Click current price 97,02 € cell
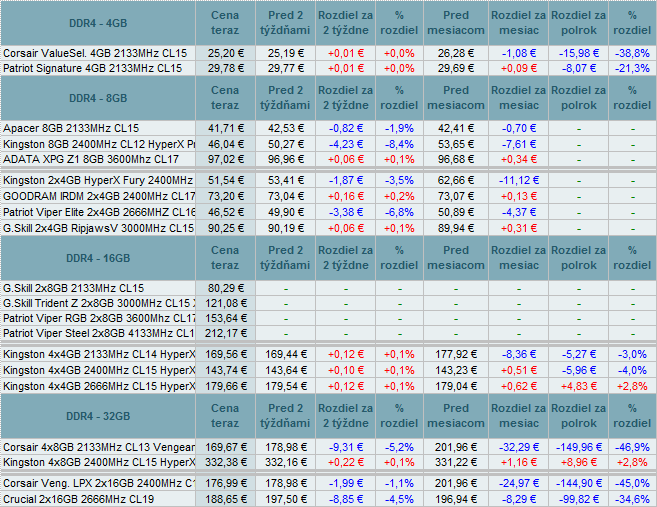 pyautogui.click(x=225, y=159)
